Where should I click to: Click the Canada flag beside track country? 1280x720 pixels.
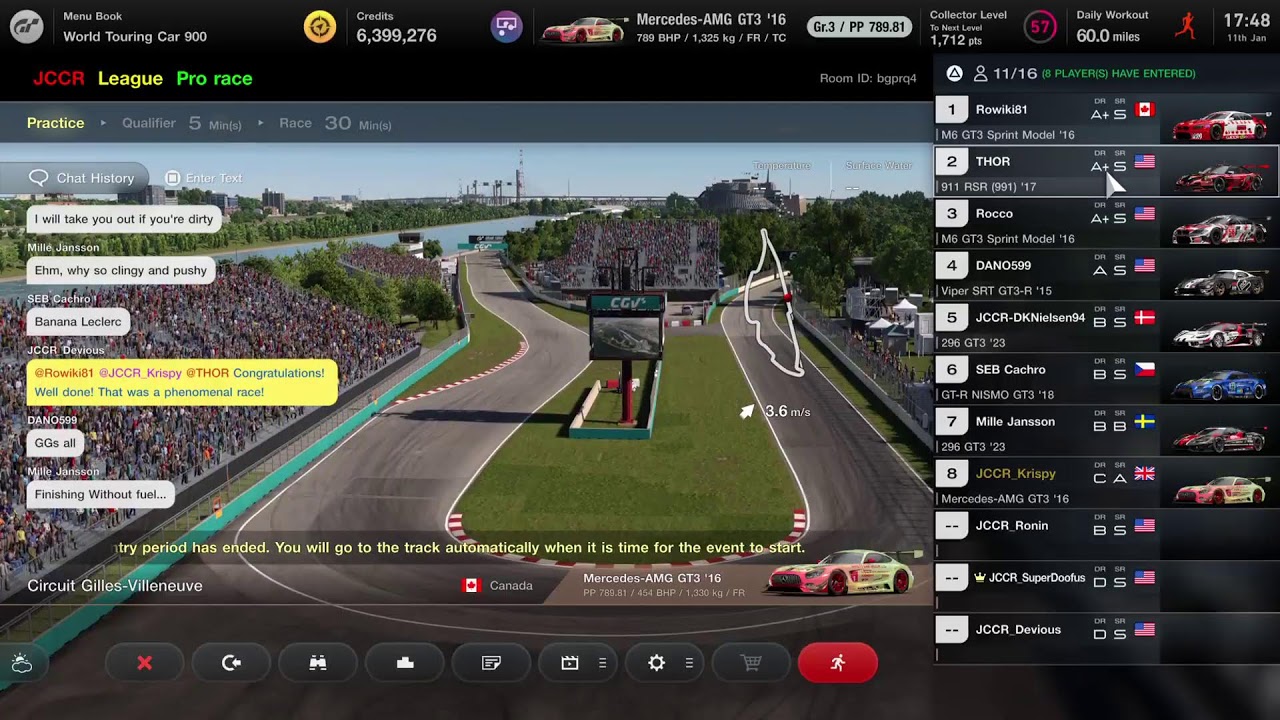click(x=472, y=585)
